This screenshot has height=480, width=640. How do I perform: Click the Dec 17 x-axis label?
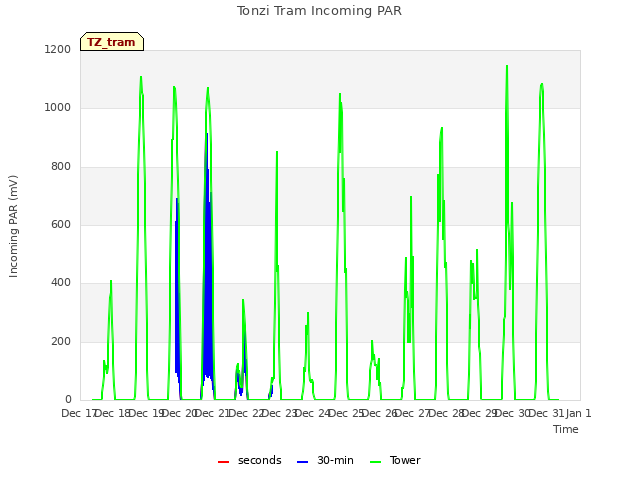coord(79,413)
